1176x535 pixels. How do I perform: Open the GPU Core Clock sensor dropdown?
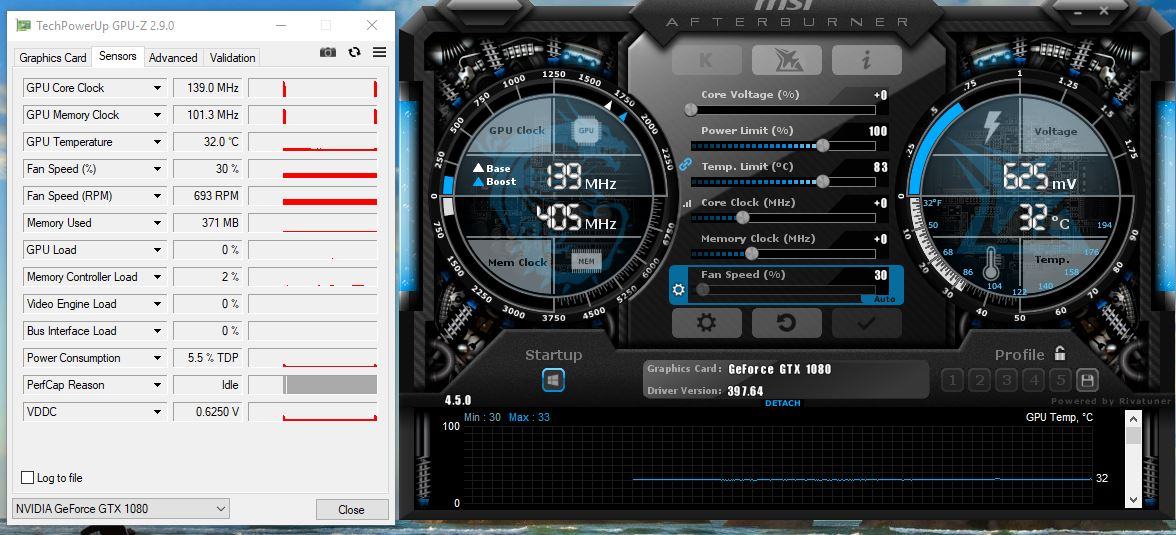pyautogui.click(x=158, y=88)
